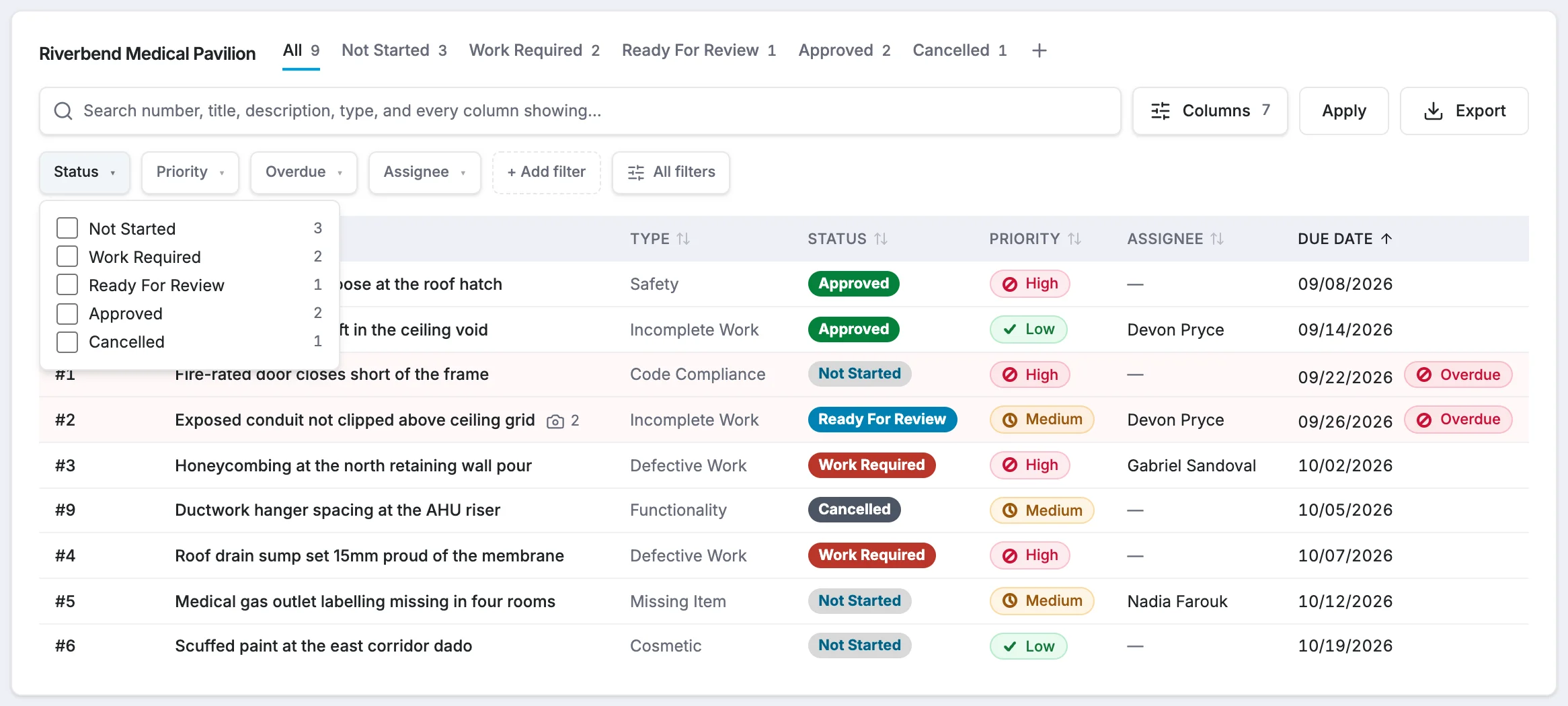The image size is (1568, 706).
Task: Open the Priority filter dropdown
Action: point(190,172)
